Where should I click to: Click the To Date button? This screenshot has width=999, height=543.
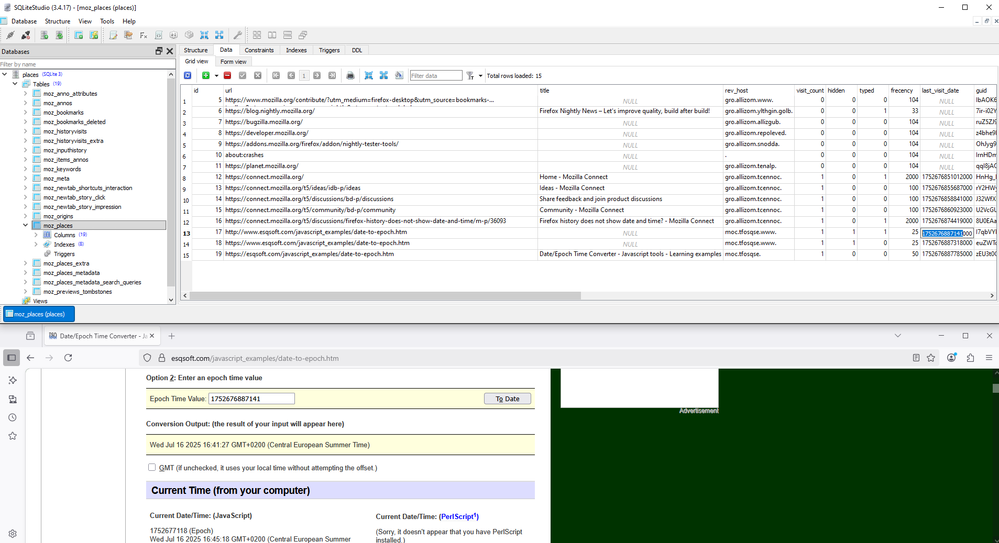coord(507,398)
